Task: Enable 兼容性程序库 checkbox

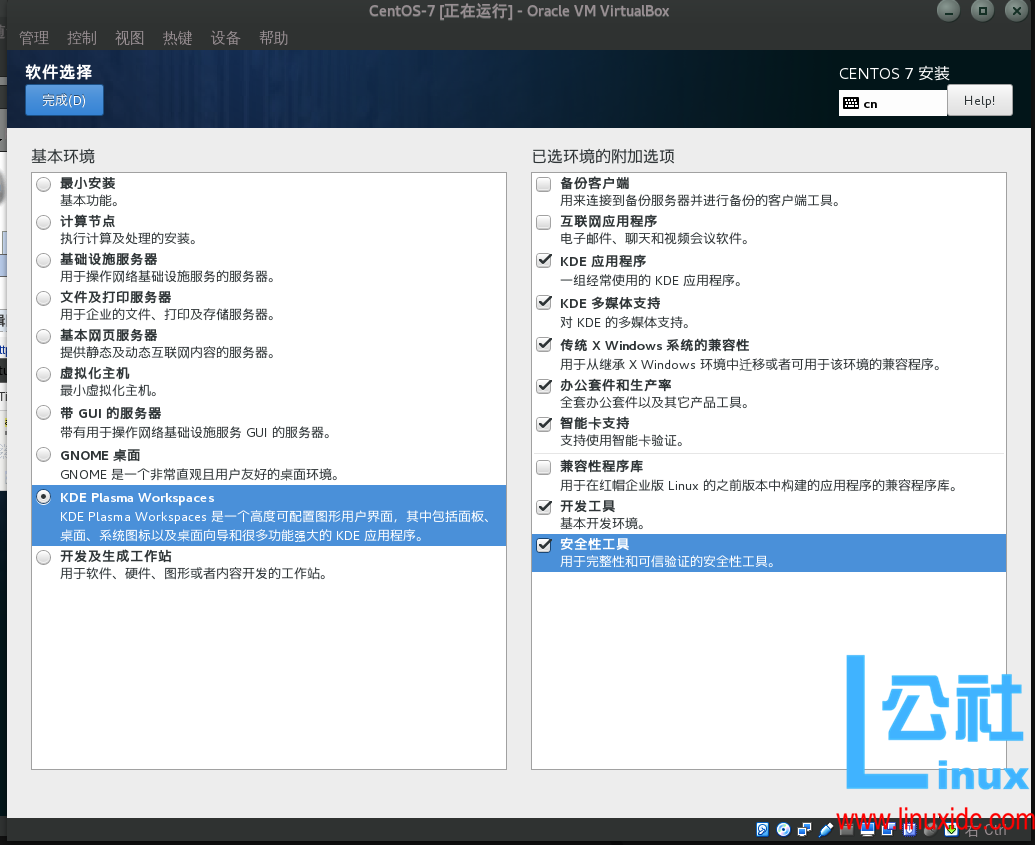Action: point(544,467)
